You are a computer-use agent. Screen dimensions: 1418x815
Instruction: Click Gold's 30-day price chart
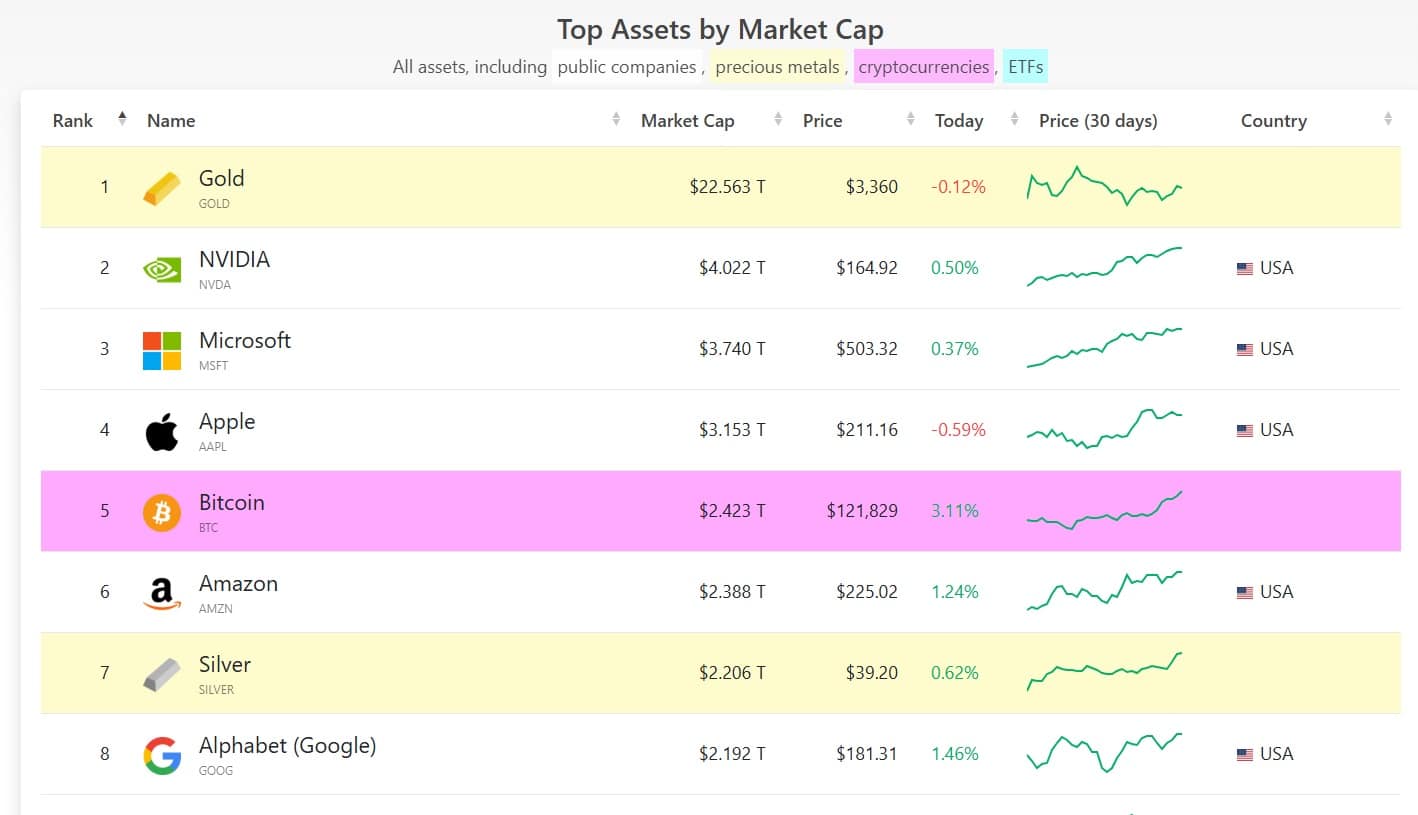tap(1105, 186)
